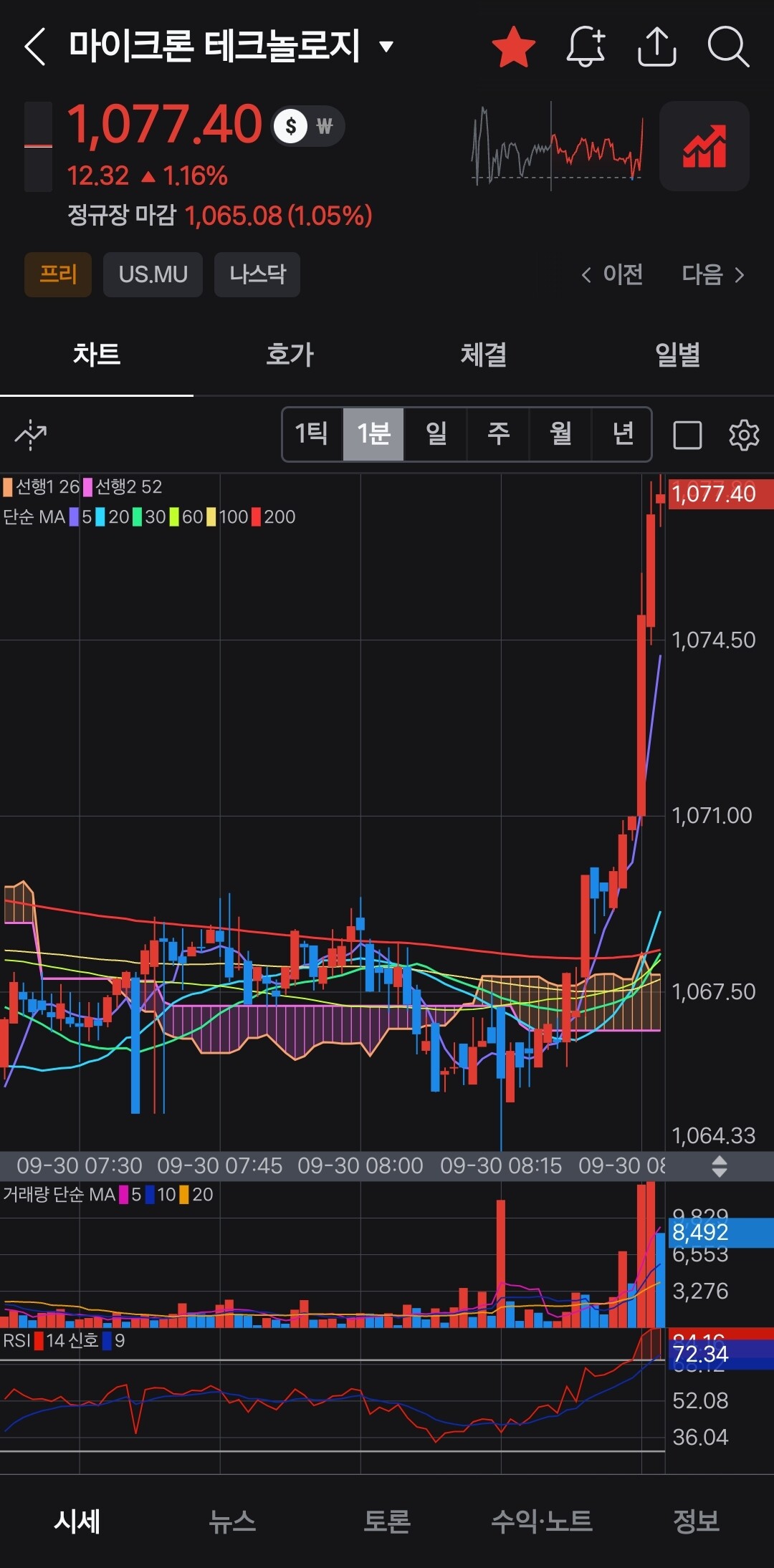Switch to the 호가 tab
774x1568 pixels.
click(x=290, y=355)
